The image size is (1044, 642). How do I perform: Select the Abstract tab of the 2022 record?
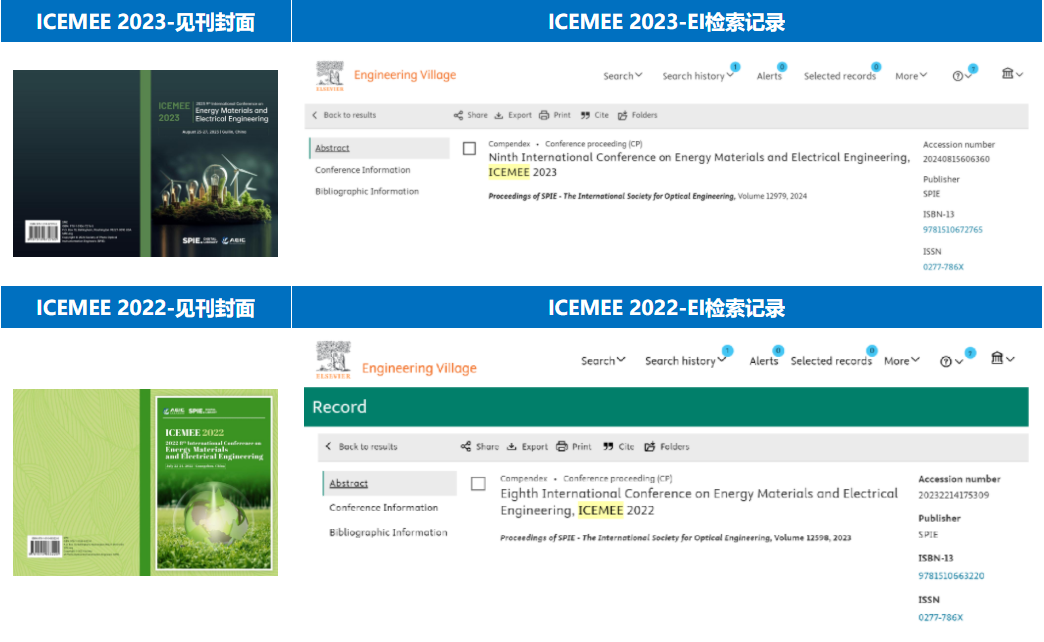390,483
